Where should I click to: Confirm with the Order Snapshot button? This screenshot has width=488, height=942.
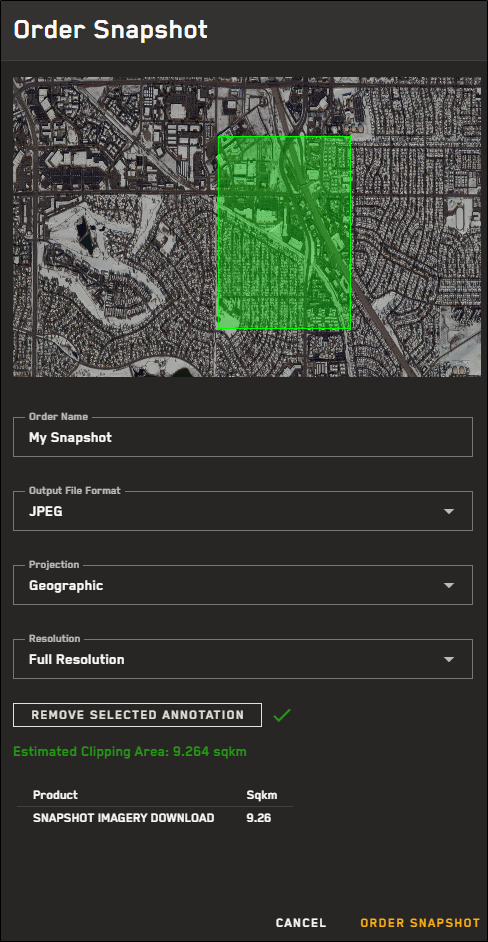point(420,923)
